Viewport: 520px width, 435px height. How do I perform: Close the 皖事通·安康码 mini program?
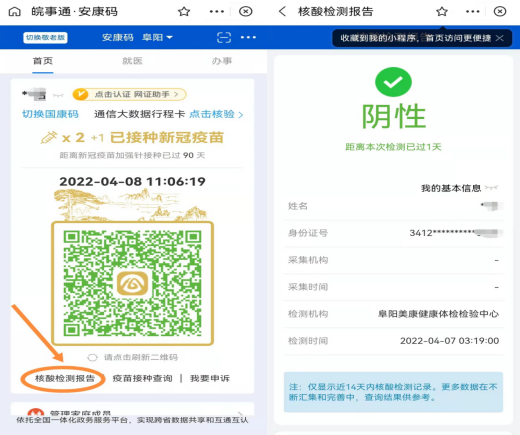(x=246, y=12)
